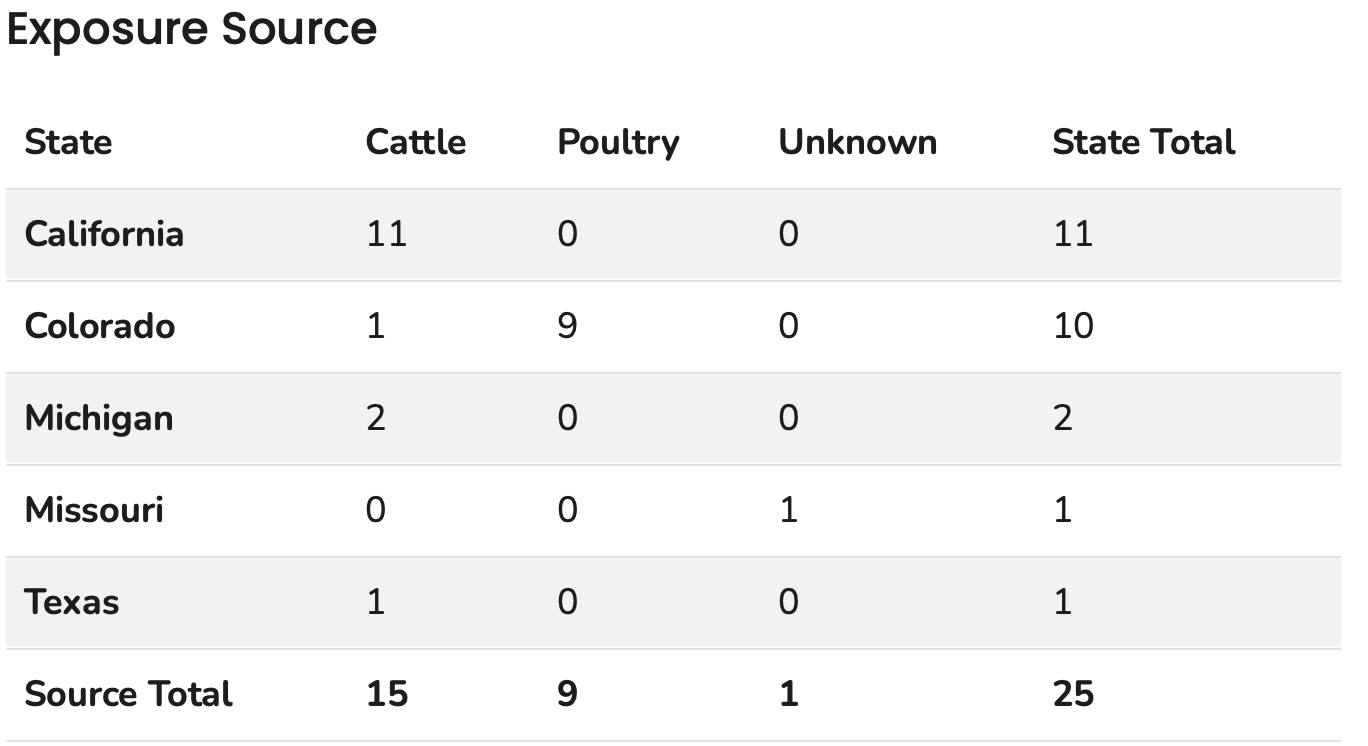Click the grand total 25

(1073, 694)
